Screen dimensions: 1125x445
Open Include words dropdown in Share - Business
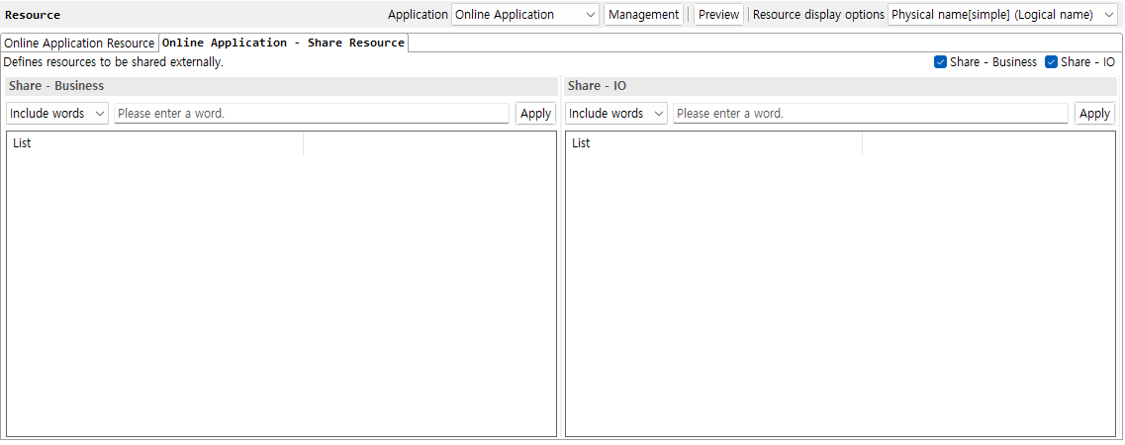coord(58,114)
